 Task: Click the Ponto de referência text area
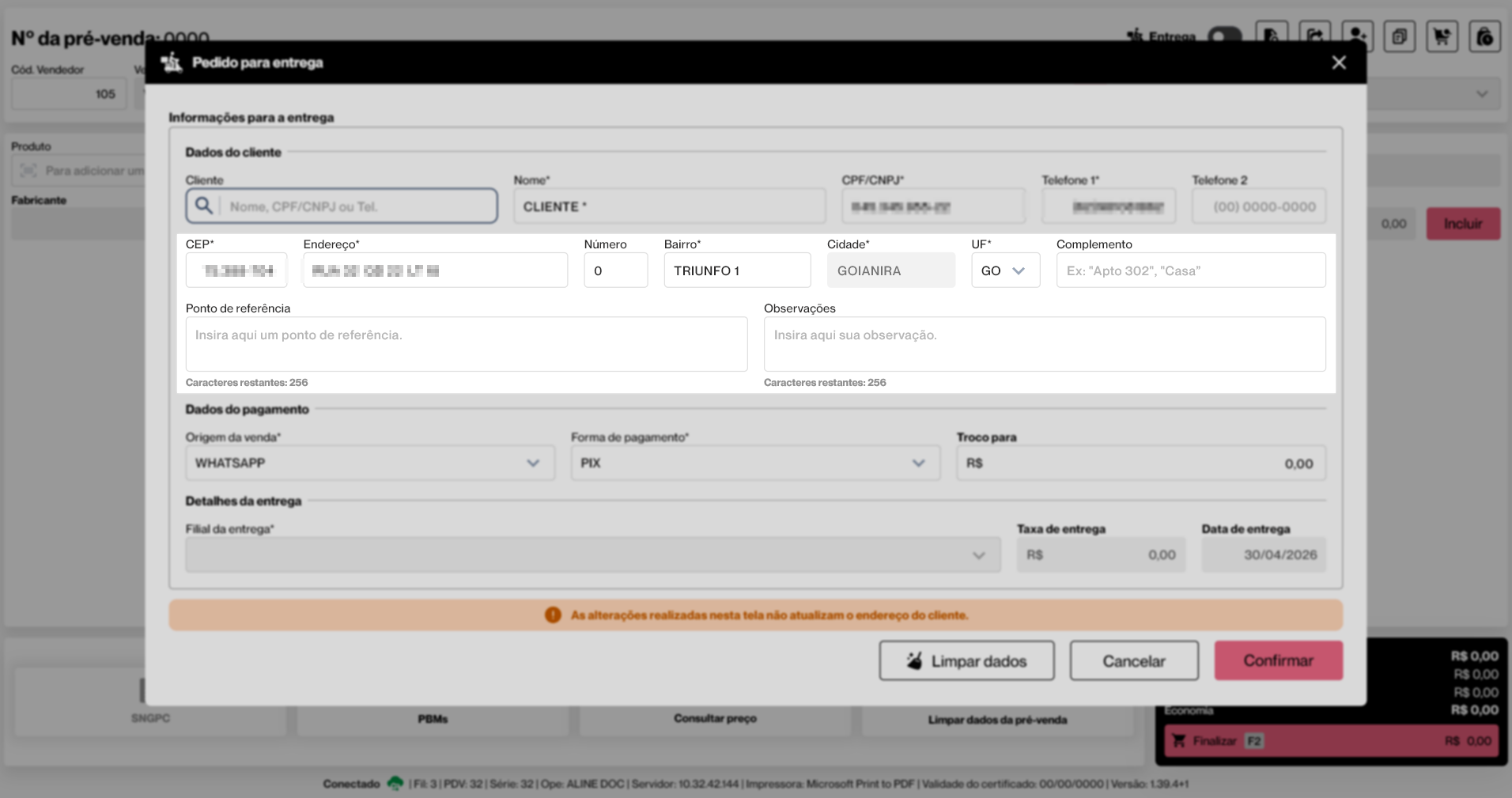coord(467,344)
